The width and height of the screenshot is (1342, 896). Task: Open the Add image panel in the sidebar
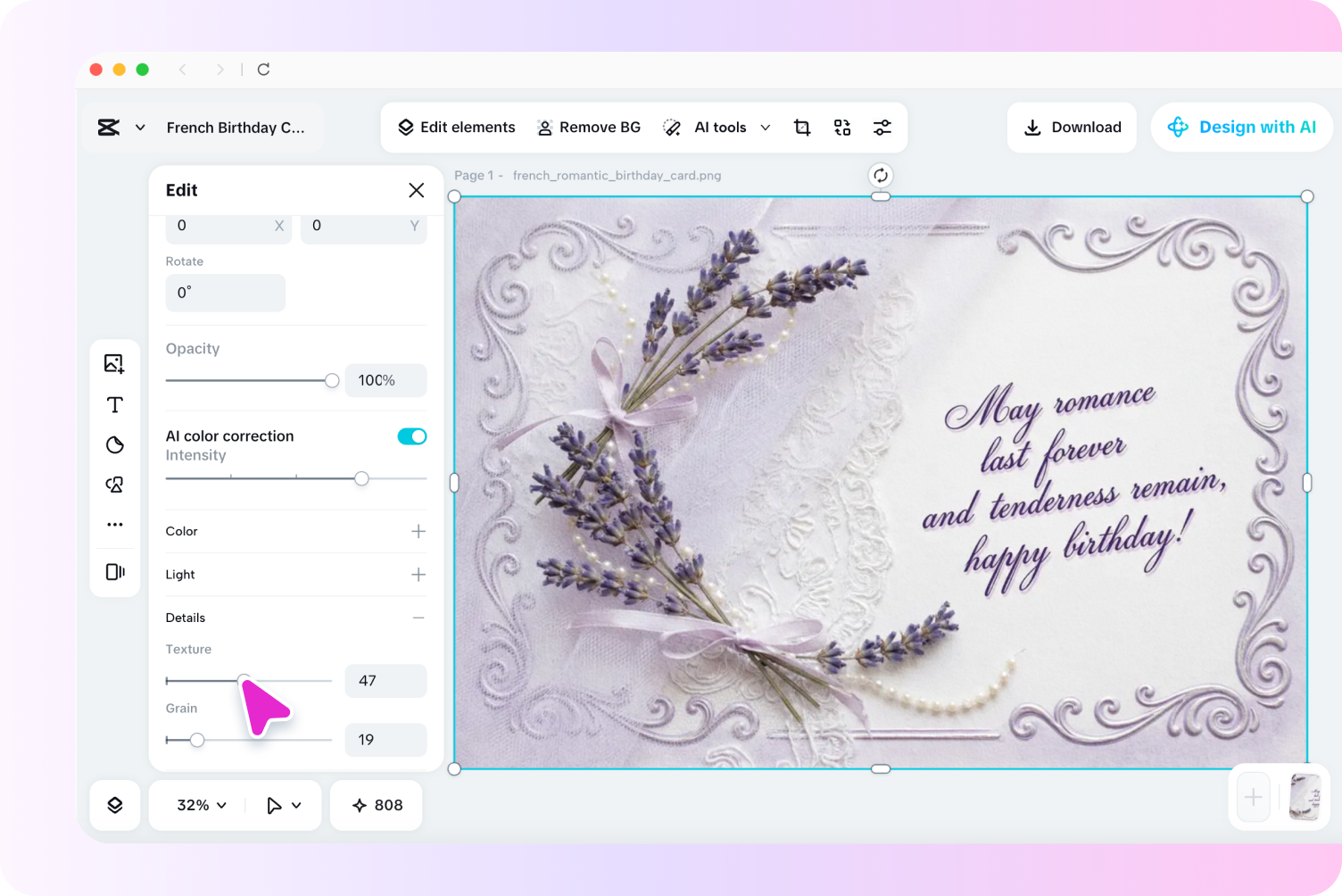(x=114, y=363)
